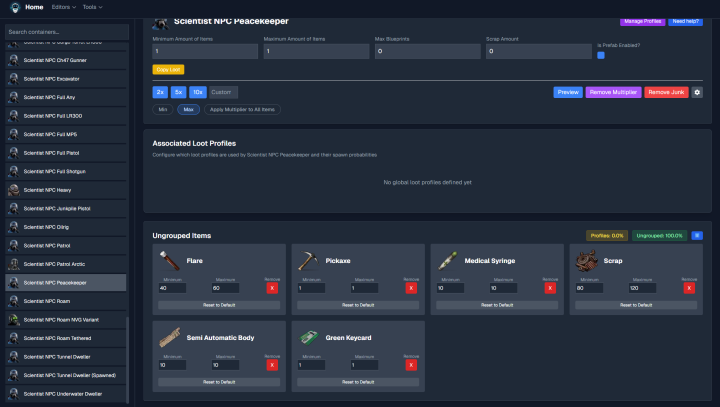Viewport: 720px width, 407px height.
Task: Select Scientist NPC Full MP5 container
Action: pyautogui.click(x=66, y=135)
